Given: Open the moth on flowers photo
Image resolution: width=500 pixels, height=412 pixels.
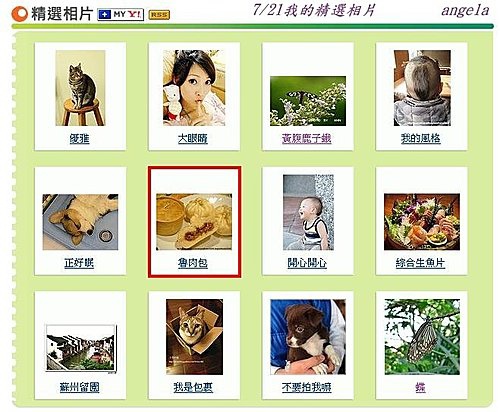Looking at the screenshot, I should point(308,101).
